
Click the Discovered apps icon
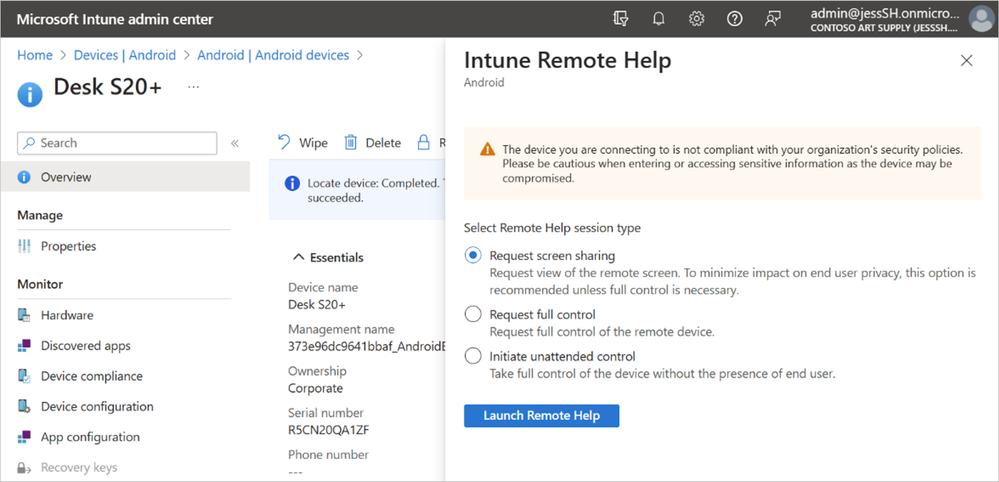coord(24,346)
